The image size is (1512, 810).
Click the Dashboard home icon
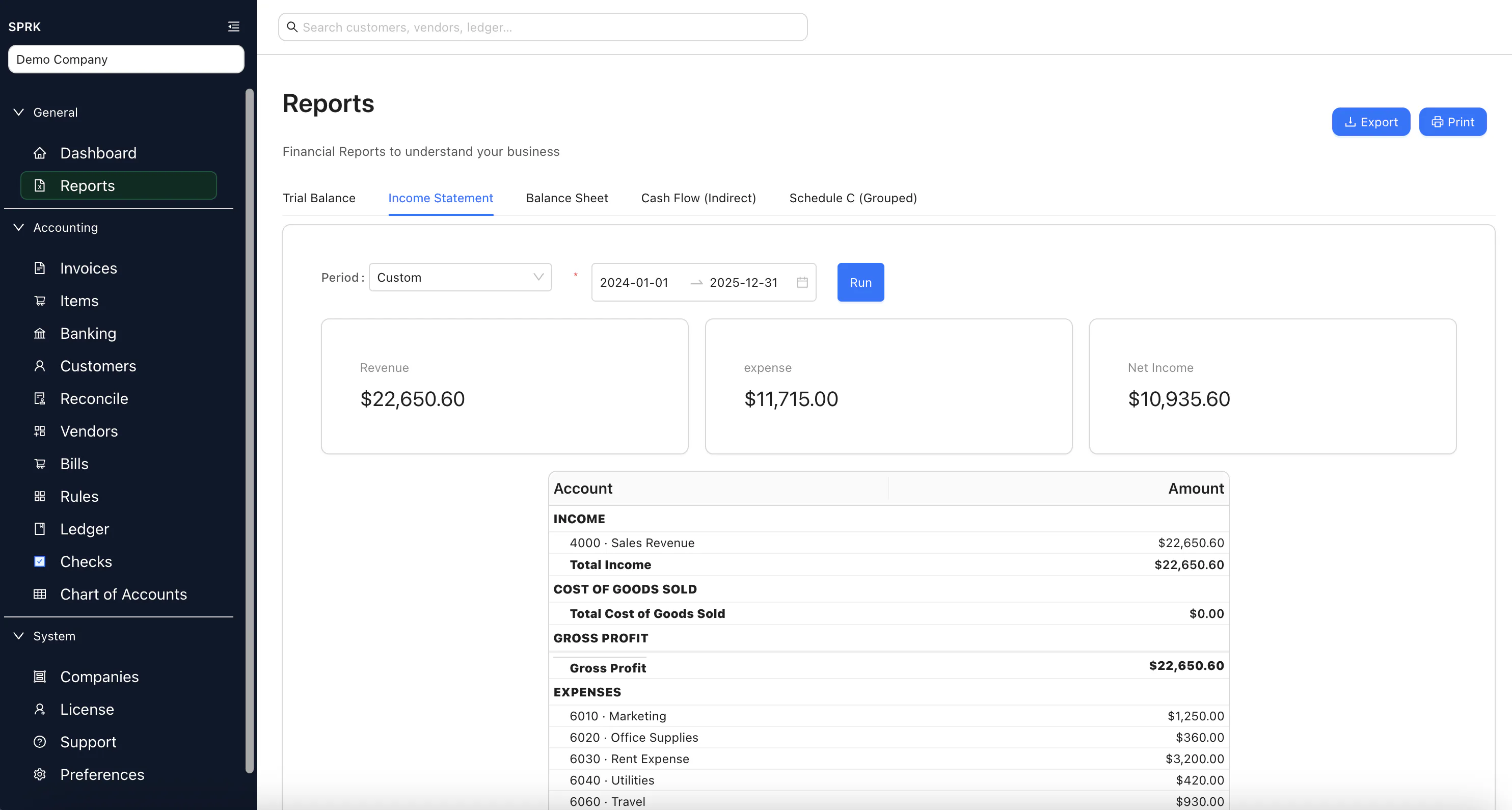click(39, 153)
